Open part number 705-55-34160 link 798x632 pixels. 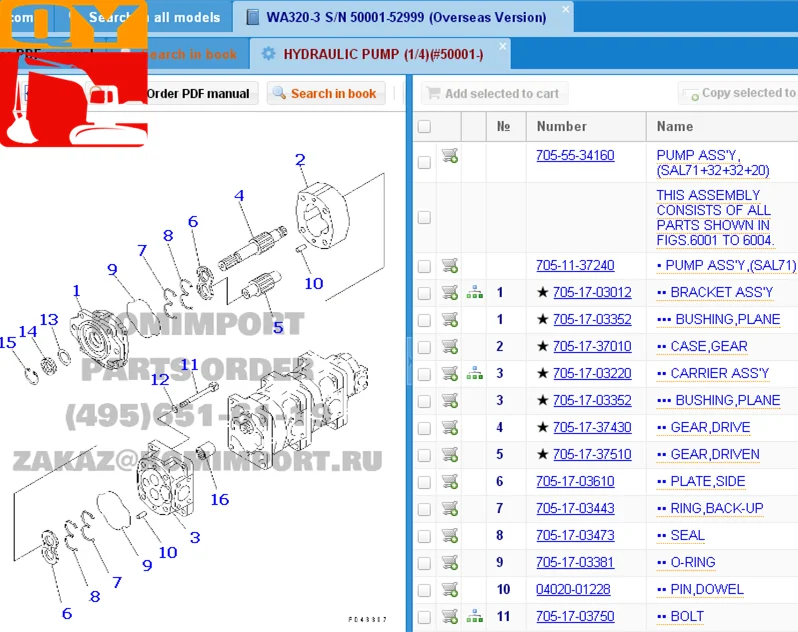[x=575, y=155]
